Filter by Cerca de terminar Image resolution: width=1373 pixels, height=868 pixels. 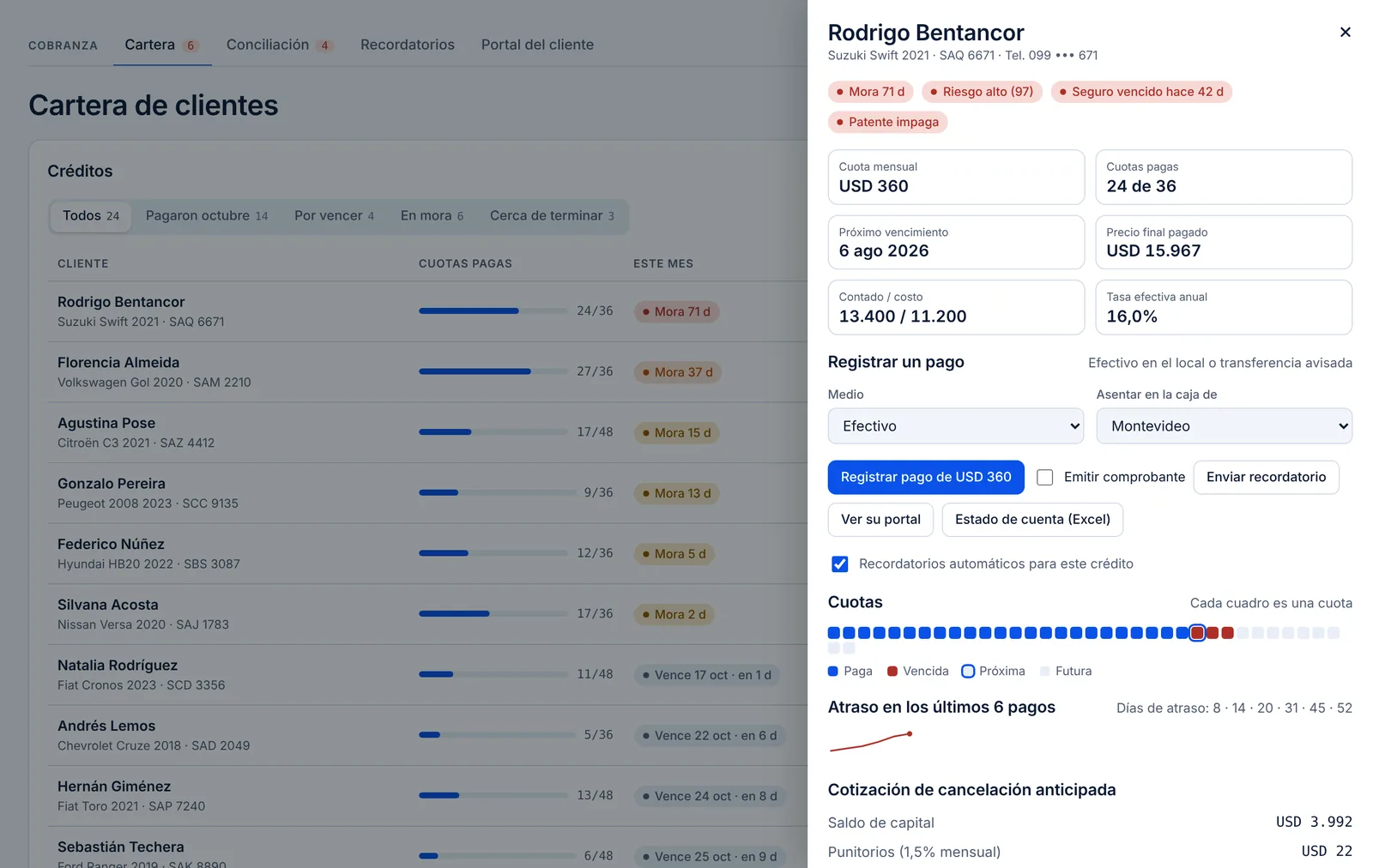click(x=552, y=216)
